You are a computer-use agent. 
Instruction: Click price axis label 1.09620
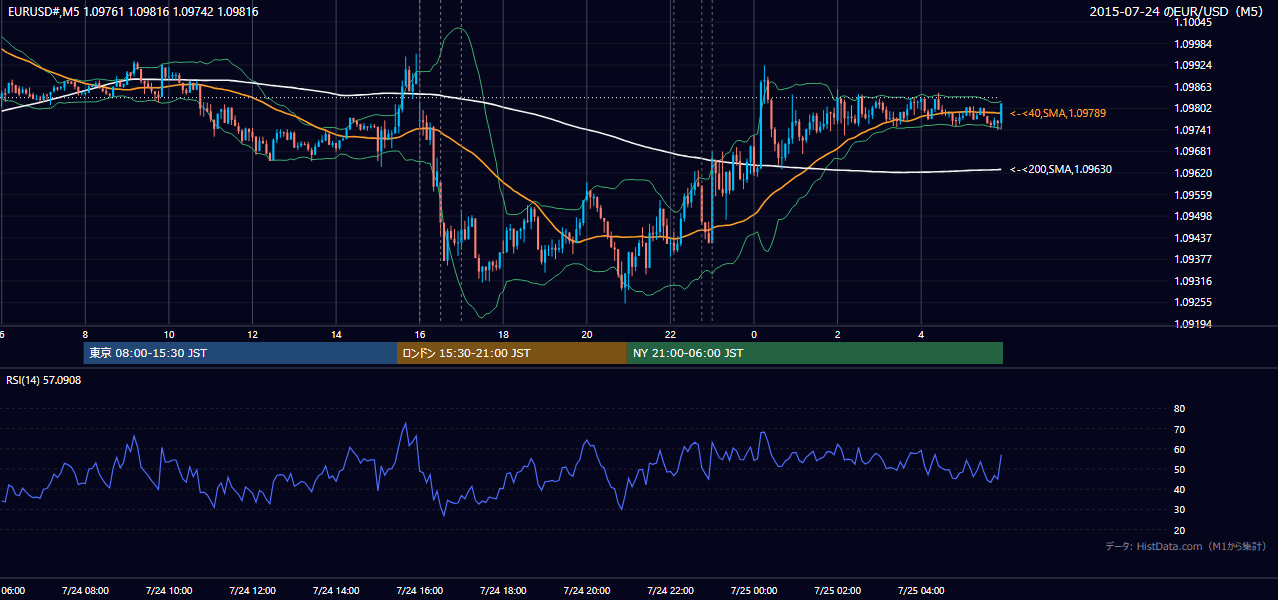point(1193,173)
